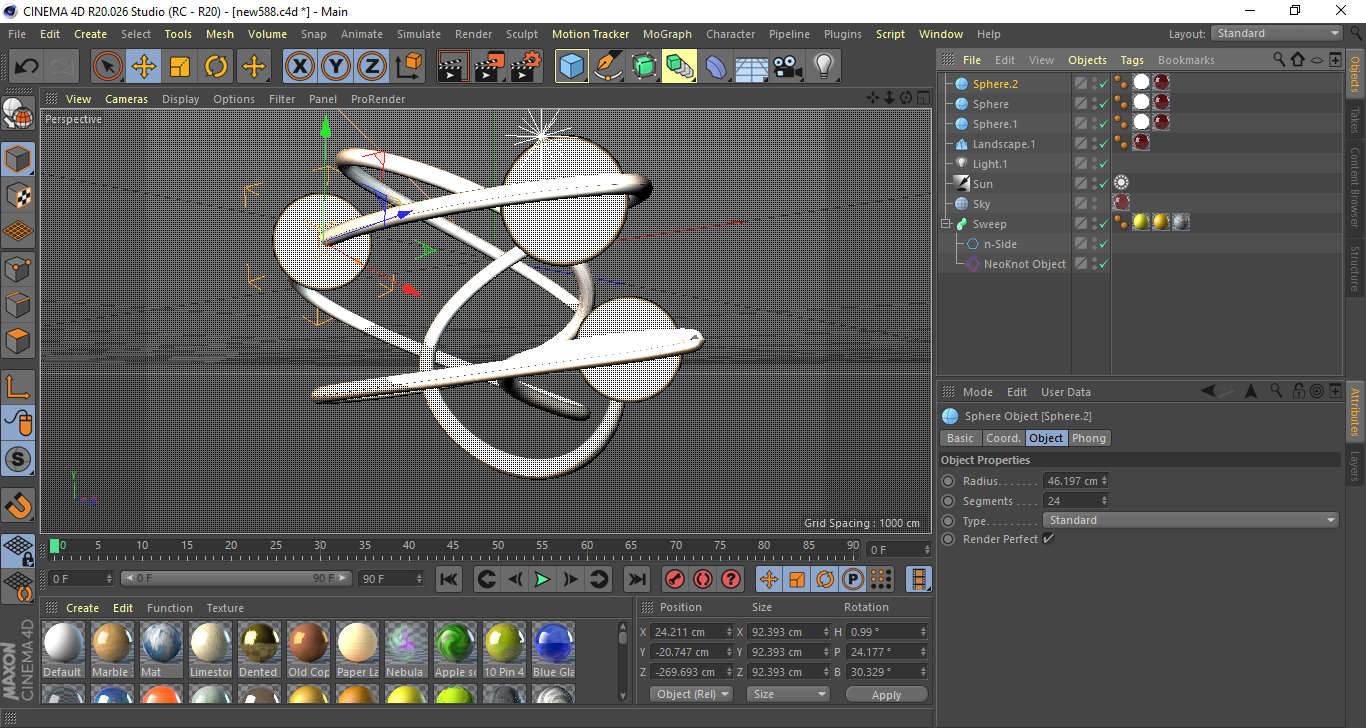
Task: Click frame 45 on timeline ruler
Action: point(453,546)
